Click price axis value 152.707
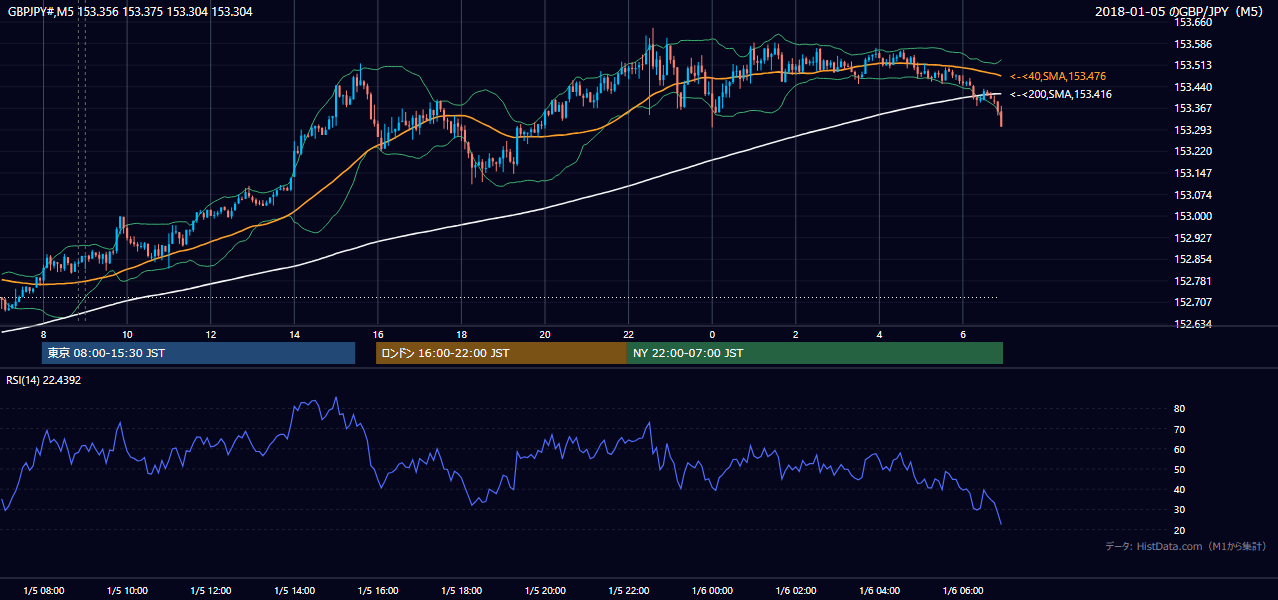 [x=1193, y=302]
